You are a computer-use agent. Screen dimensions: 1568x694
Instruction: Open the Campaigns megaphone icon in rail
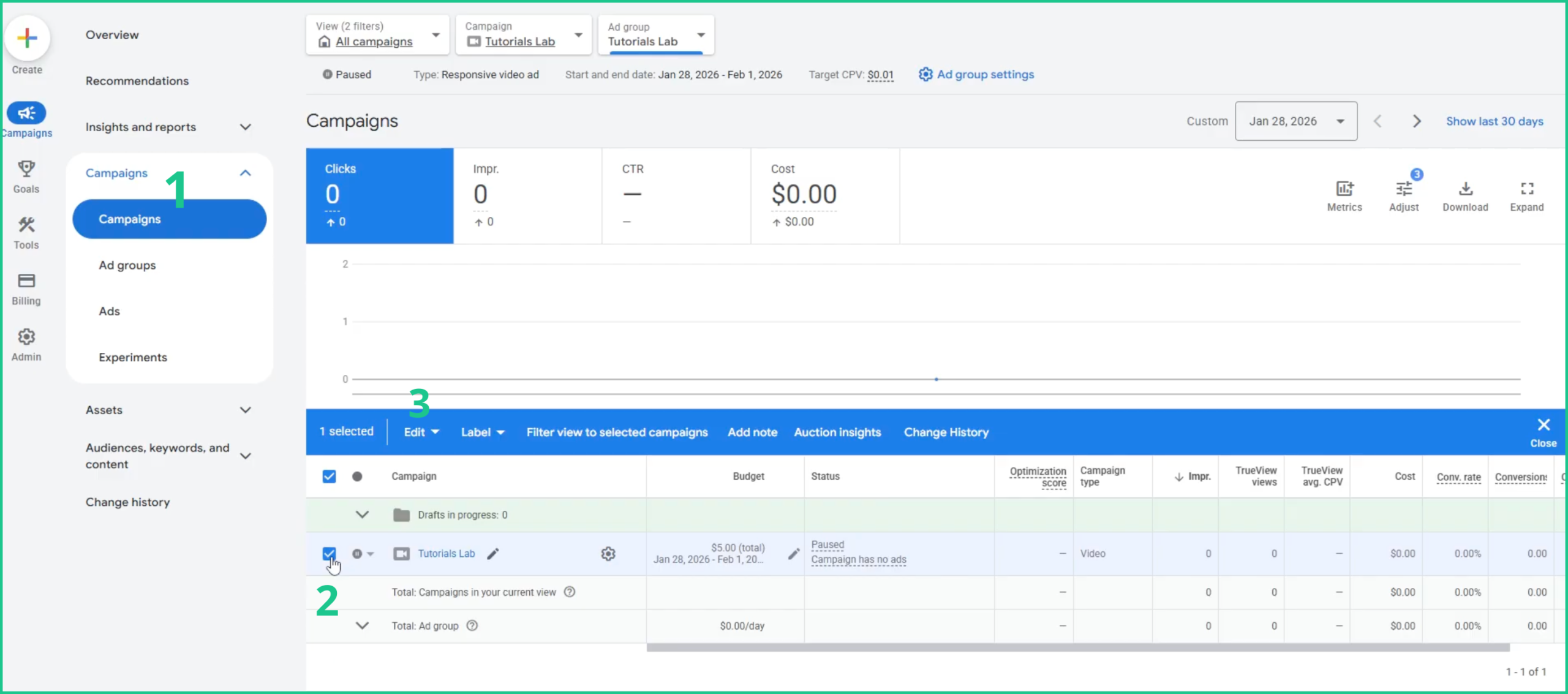26,113
